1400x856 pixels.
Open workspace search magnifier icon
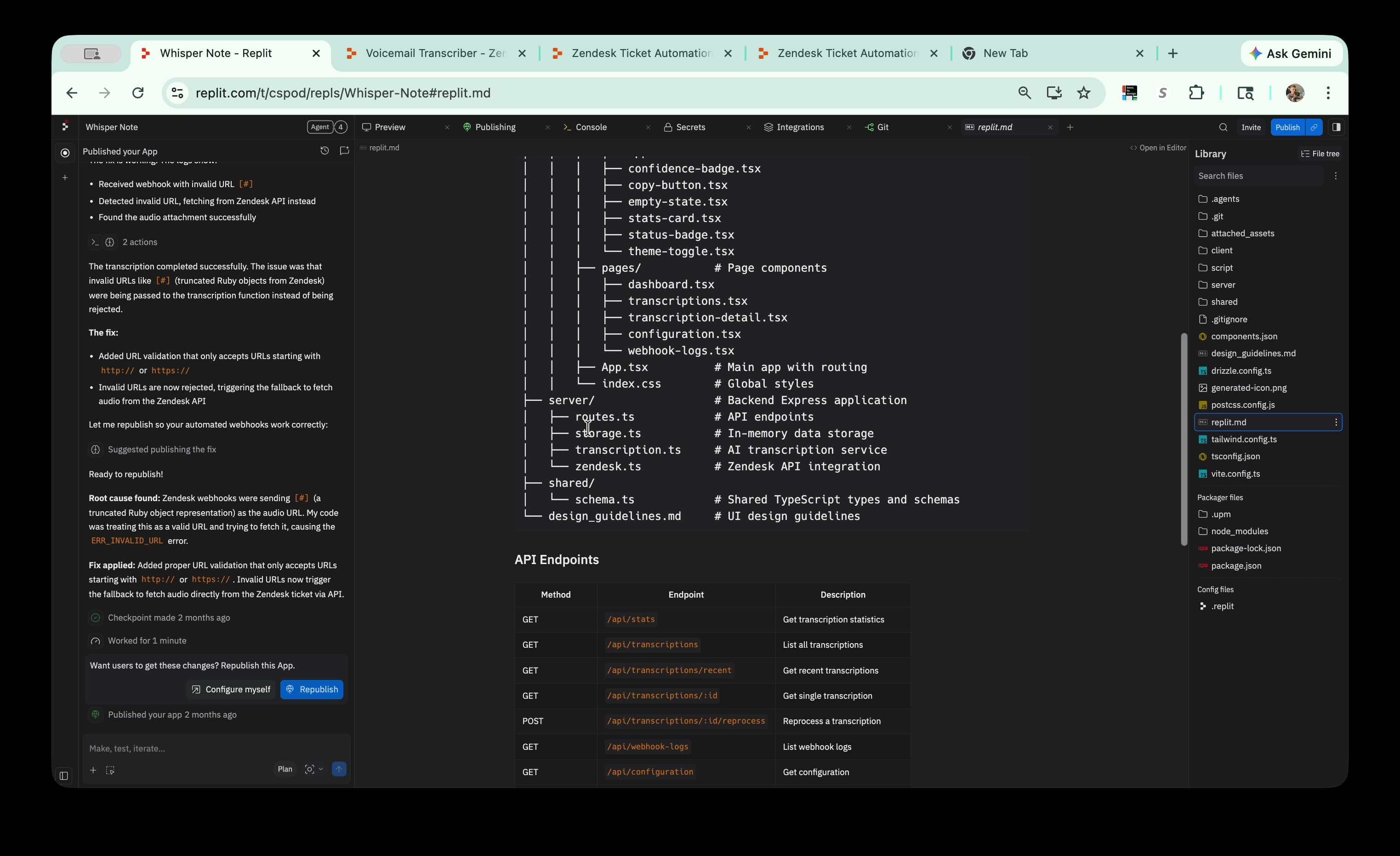1223,127
